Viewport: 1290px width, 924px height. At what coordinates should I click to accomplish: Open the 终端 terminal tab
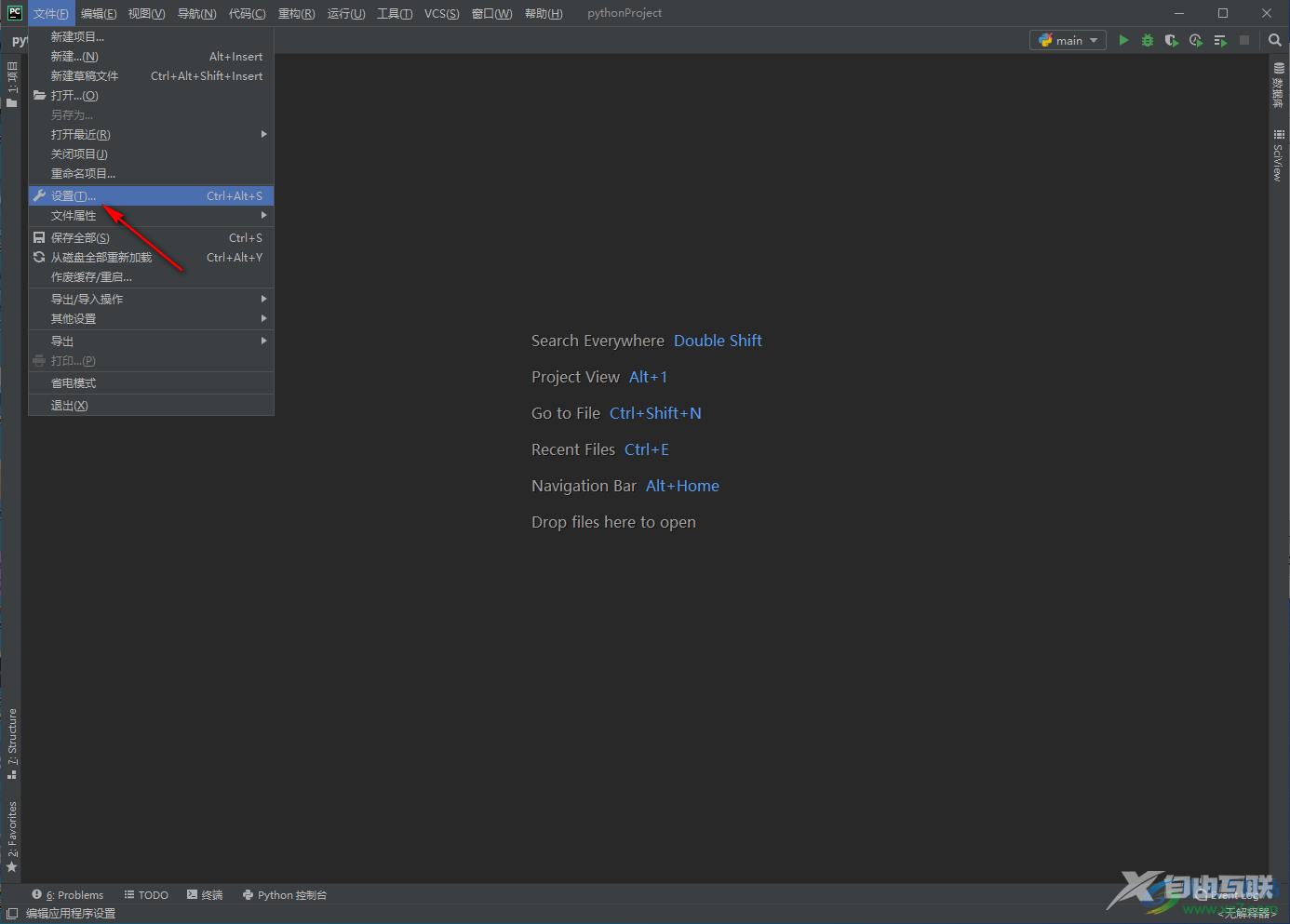[205, 895]
